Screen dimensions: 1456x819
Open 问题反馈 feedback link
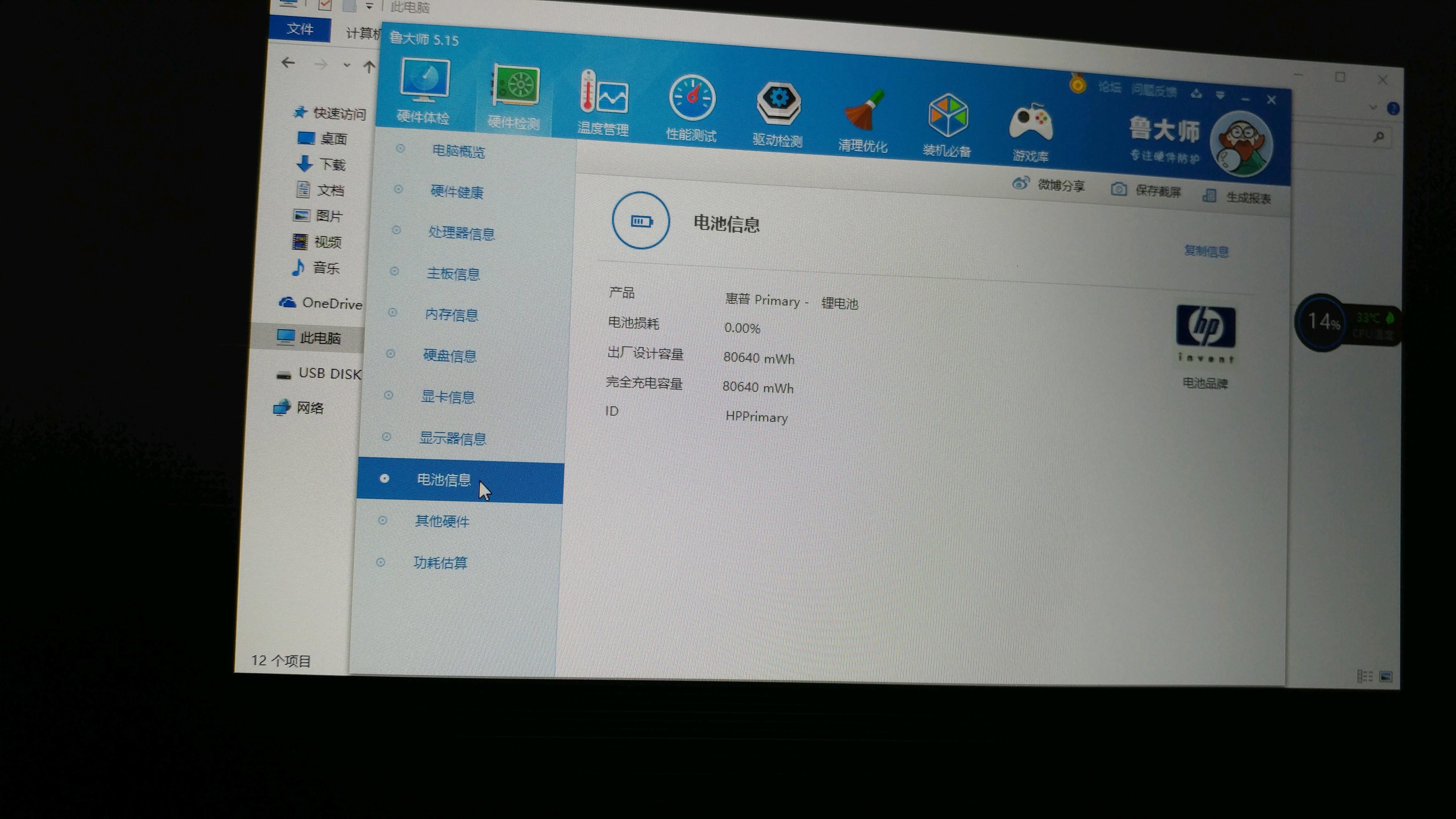[x=1154, y=90]
